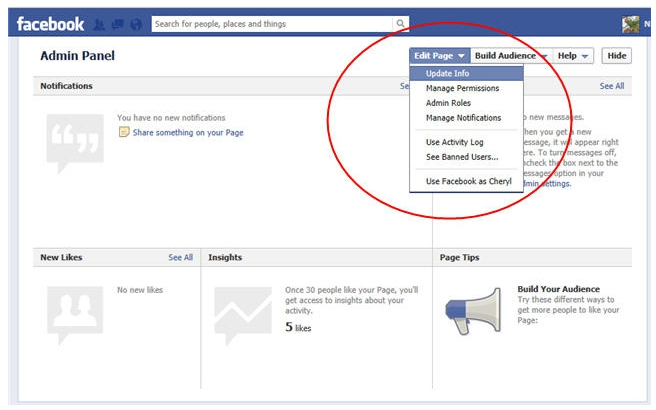This screenshot has width=656, height=410.
Task: Click the New Likes people icon
Action: point(75,315)
